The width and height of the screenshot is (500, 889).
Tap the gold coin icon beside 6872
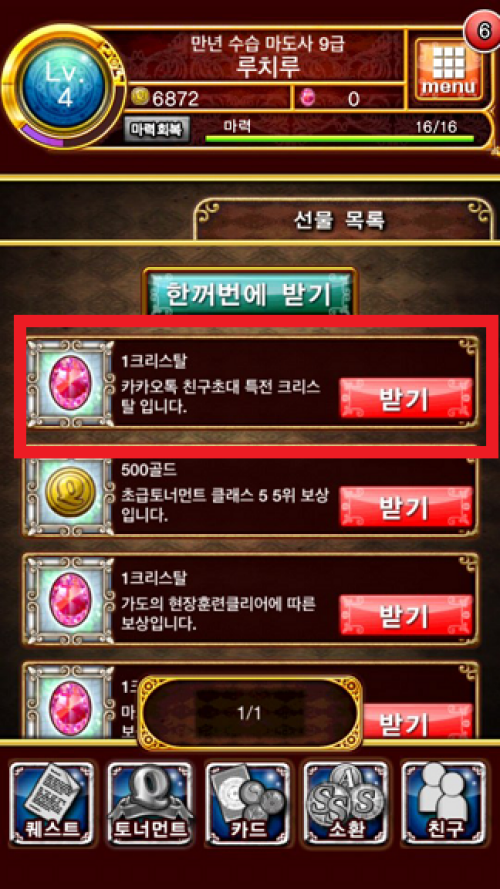tap(139, 98)
